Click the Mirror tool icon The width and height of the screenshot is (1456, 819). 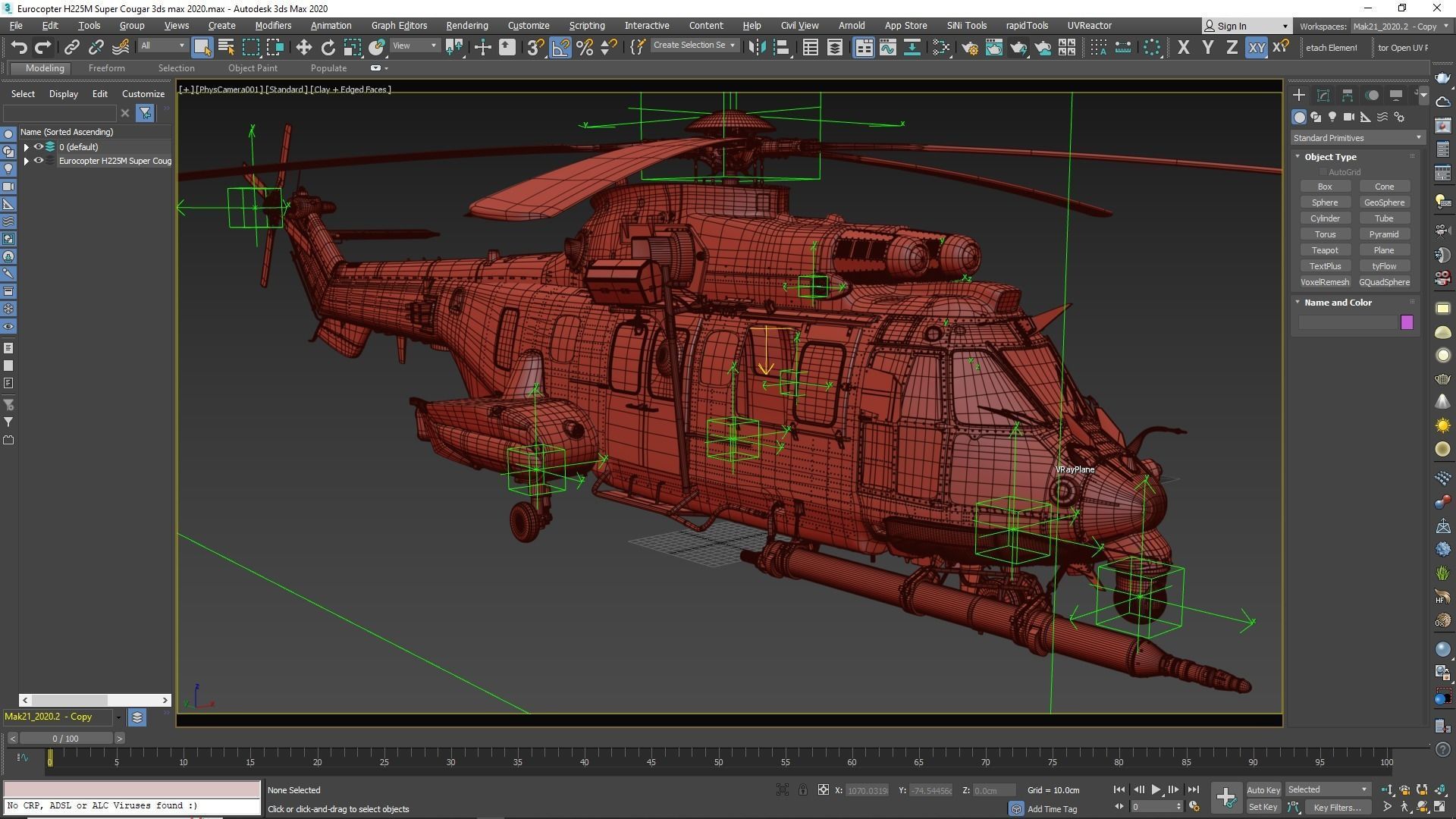pyautogui.click(x=756, y=47)
